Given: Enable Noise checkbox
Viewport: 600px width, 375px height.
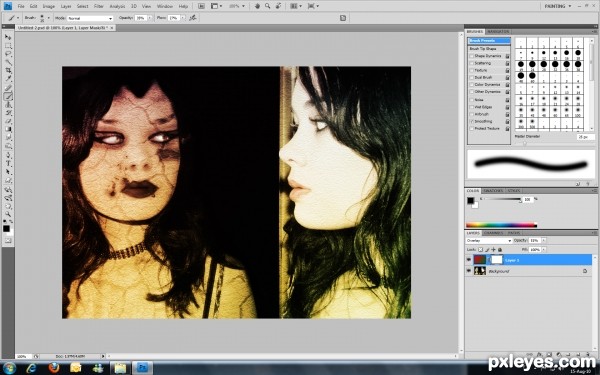Looking at the screenshot, I should click(471, 99).
